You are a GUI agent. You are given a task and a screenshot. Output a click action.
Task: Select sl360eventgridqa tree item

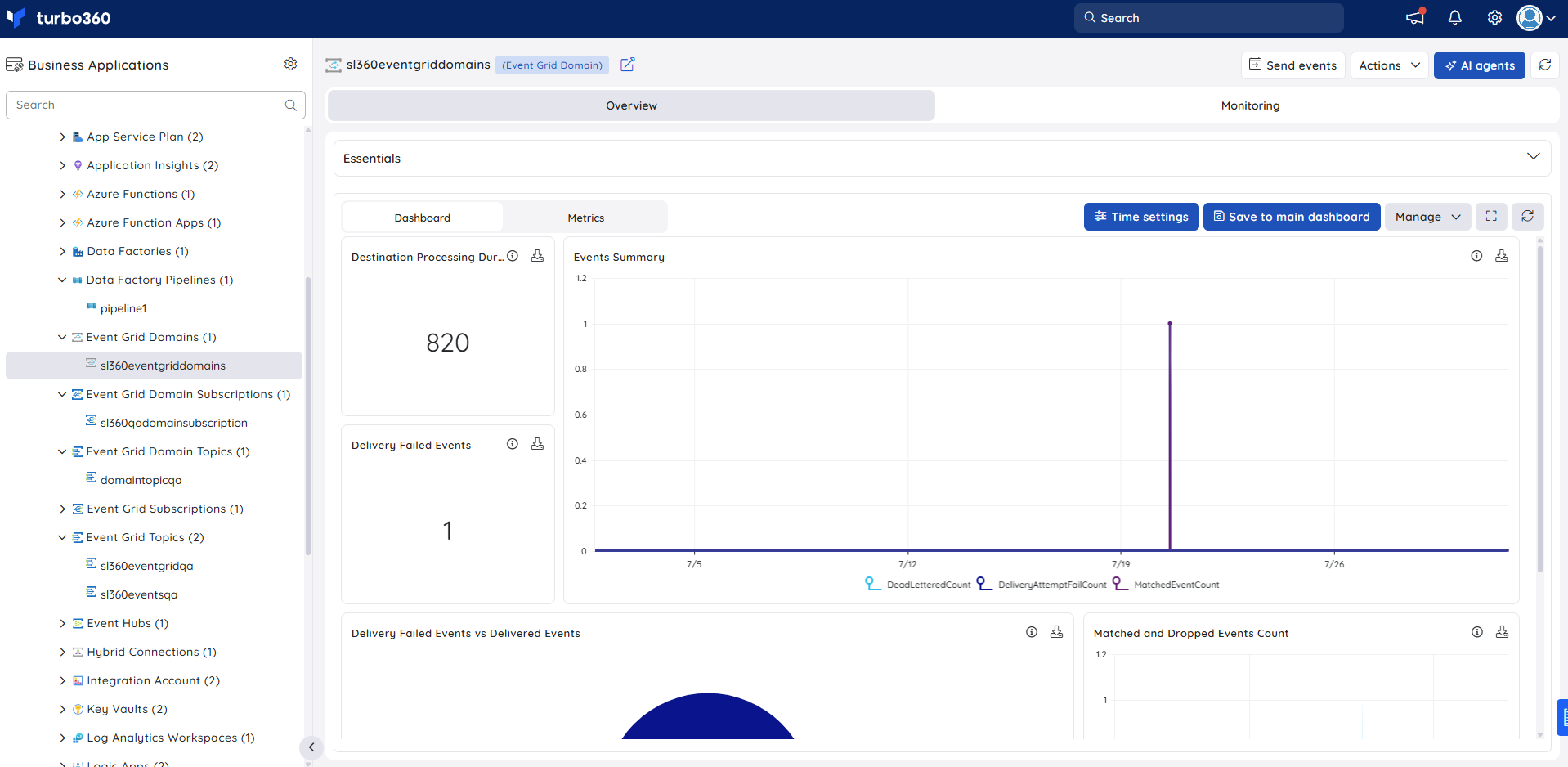[146, 566]
